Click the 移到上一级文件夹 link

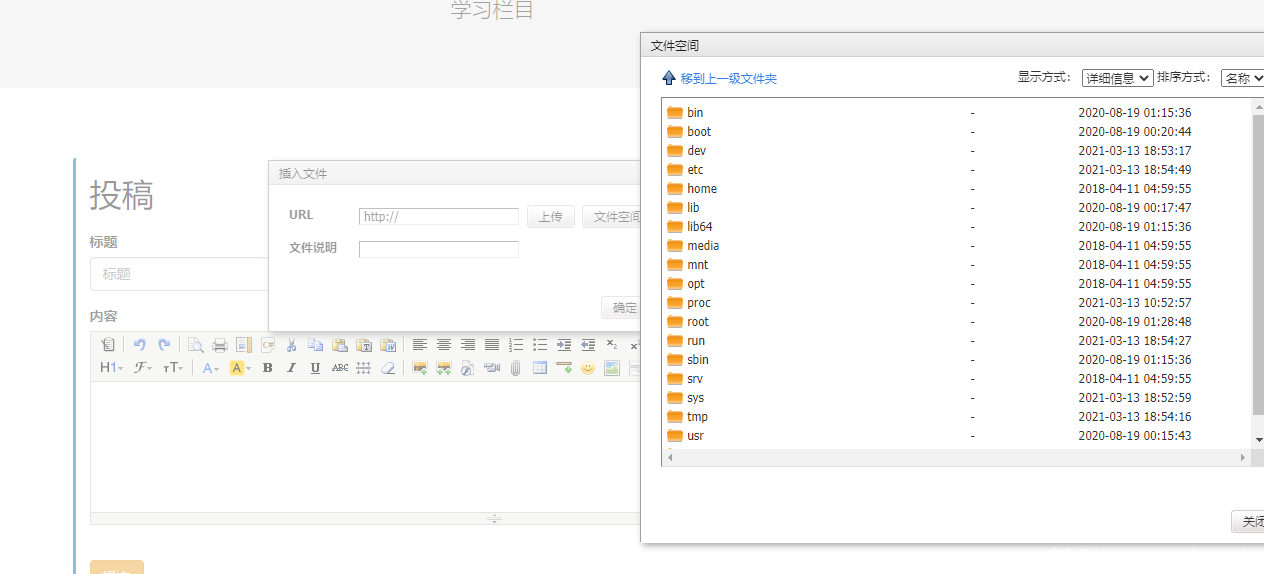[728, 78]
